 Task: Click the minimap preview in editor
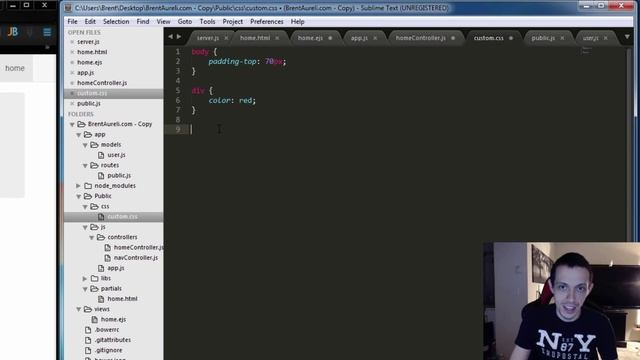point(586,51)
